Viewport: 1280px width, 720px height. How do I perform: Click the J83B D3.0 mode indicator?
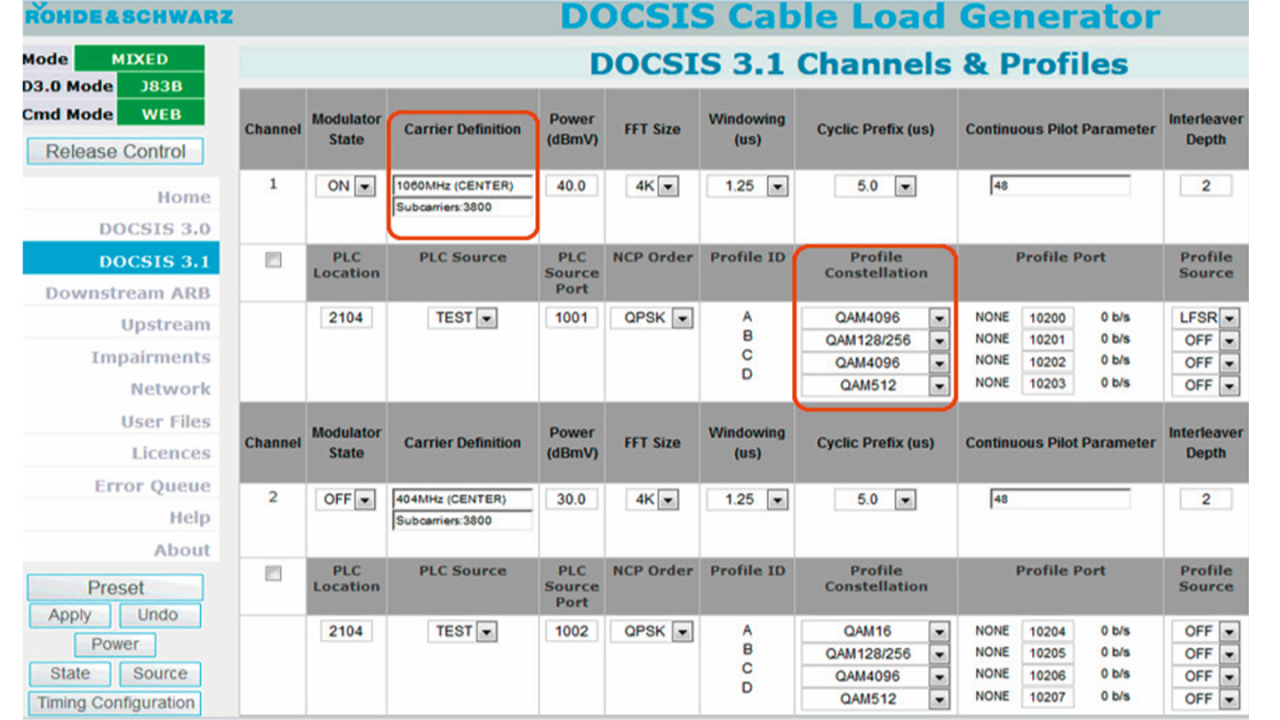(x=161, y=86)
